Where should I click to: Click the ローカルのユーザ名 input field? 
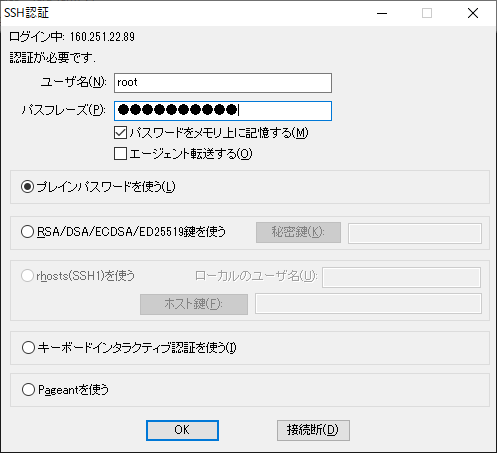tap(401, 277)
